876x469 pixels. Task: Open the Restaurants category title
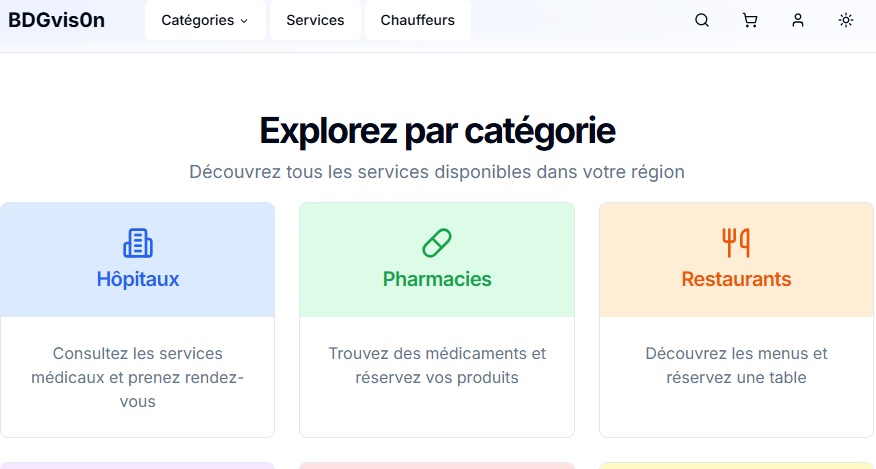(736, 279)
